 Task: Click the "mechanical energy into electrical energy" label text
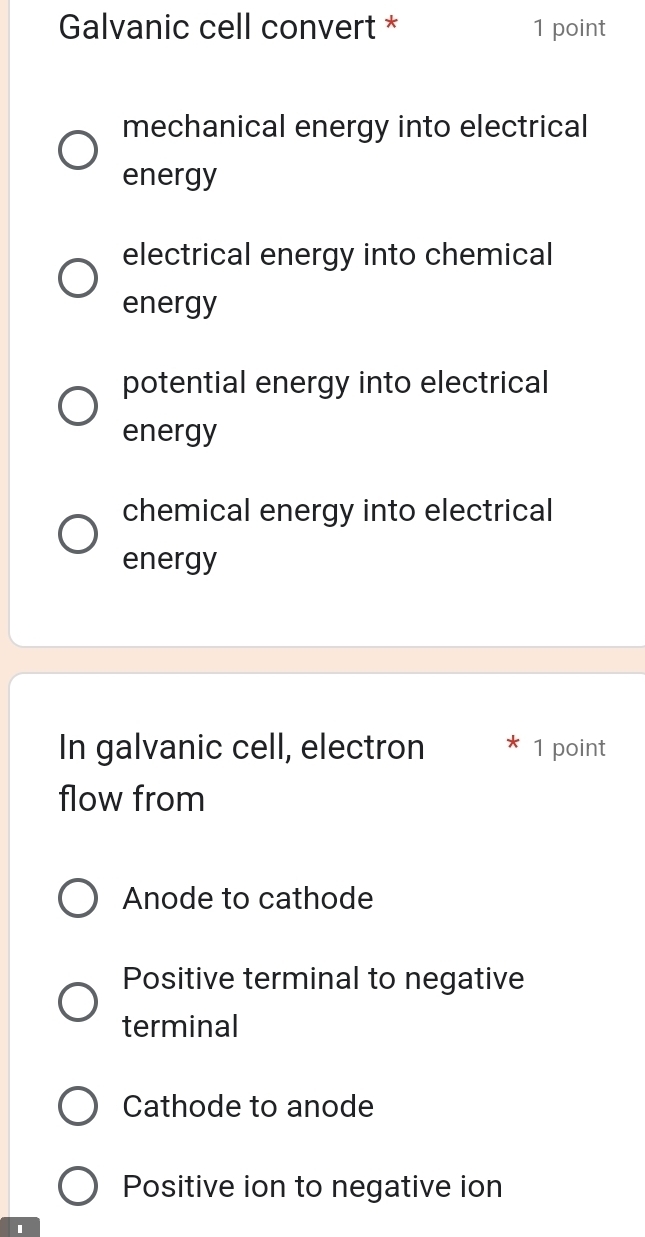354,149
